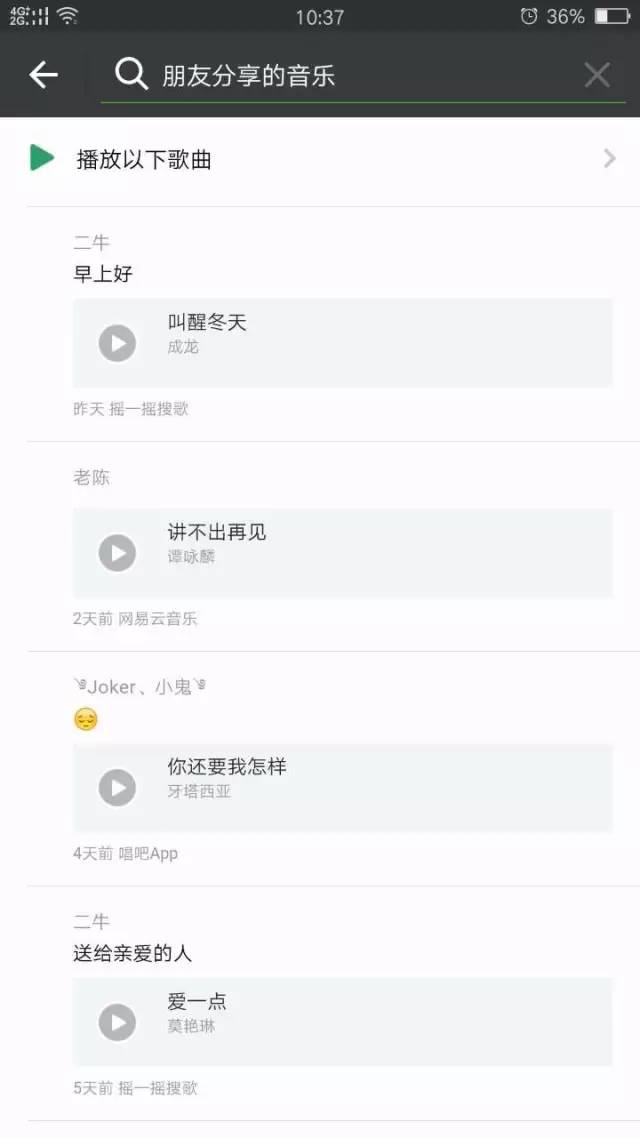Tap the search input showing 朋友分享的音乐
Screen dimensions: 640x1138
[300, 74]
